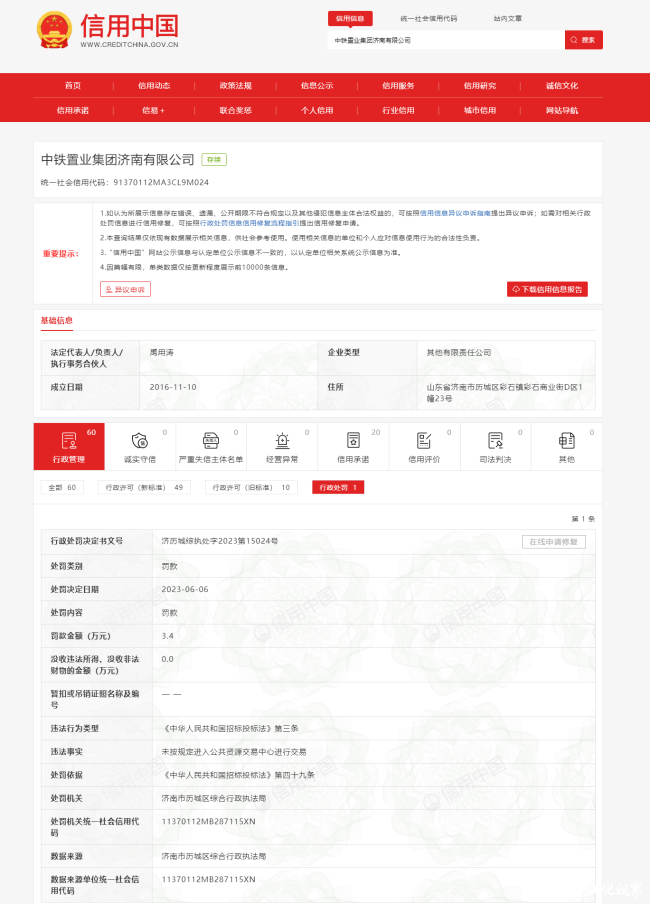Filter by 全部 60 records
Image resolution: width=650 pixels, height=904 pixels.
[62, 488]
